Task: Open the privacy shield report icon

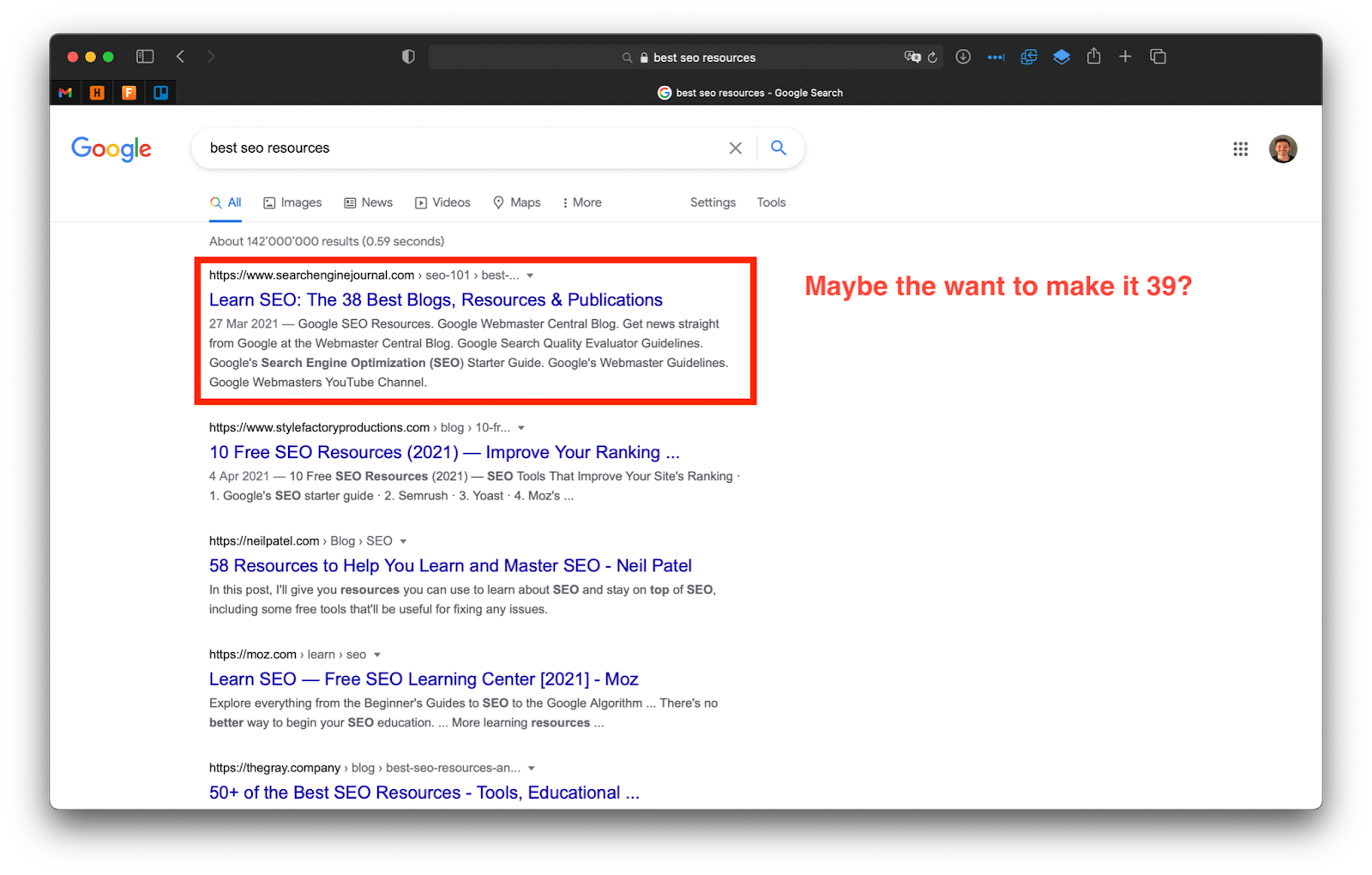Action: [x=408, y=57]
